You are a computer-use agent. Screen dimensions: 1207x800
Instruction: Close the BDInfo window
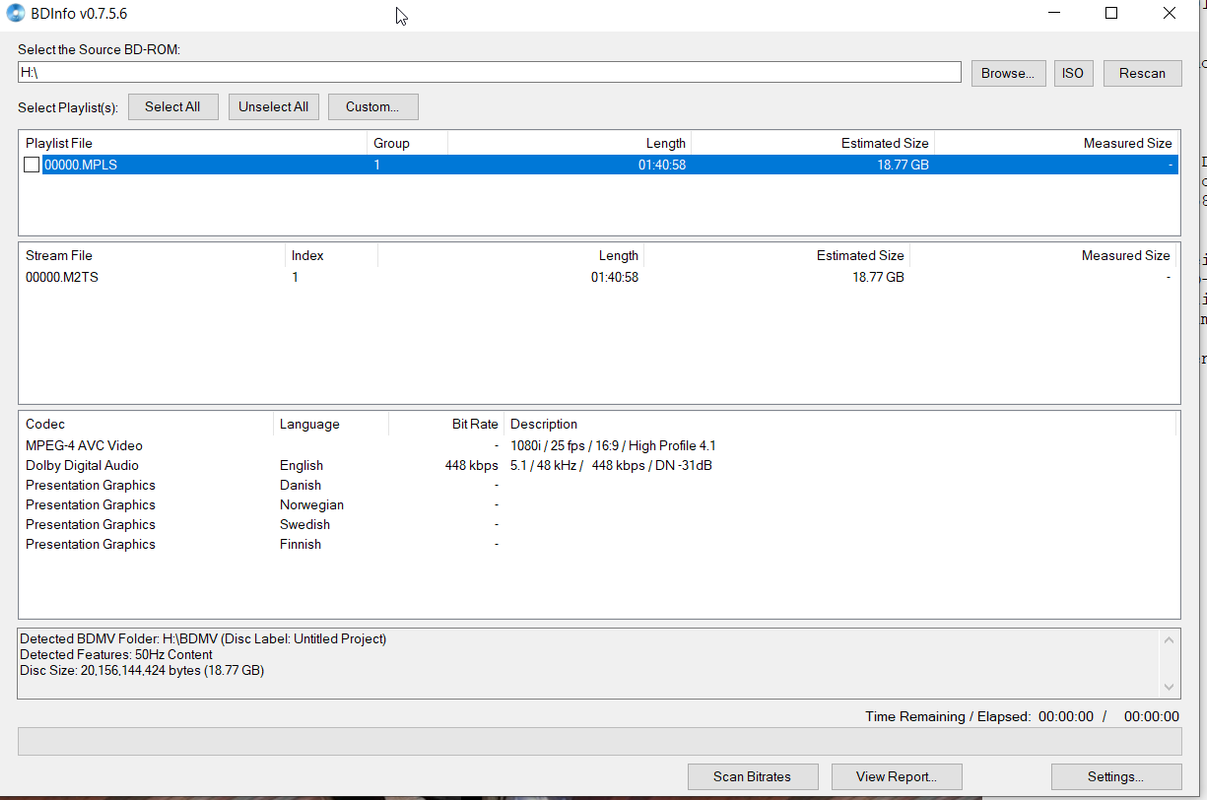point(1169,14)
